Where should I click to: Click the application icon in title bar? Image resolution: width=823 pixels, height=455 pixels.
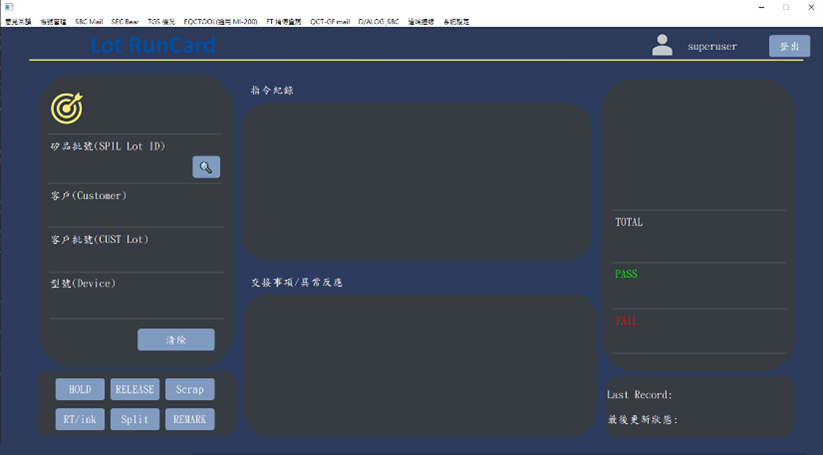pyautogui.click(x=9, y=7)
